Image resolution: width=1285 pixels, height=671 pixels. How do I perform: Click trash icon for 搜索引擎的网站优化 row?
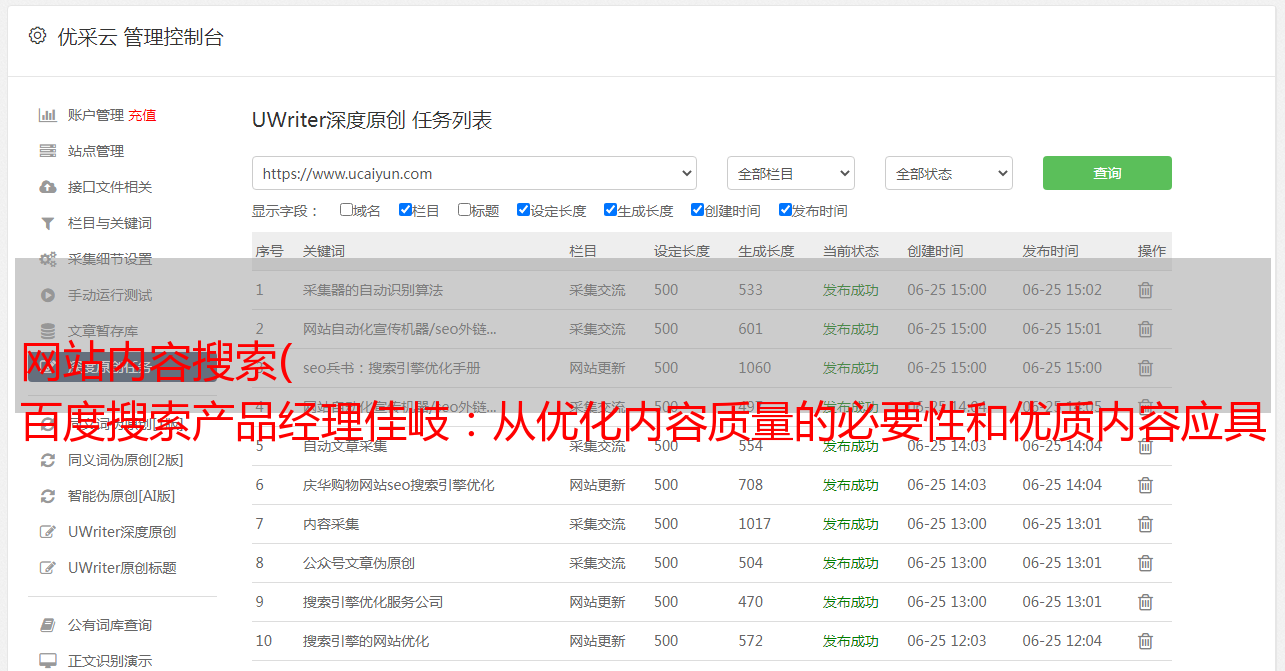tap(1145, 641)
